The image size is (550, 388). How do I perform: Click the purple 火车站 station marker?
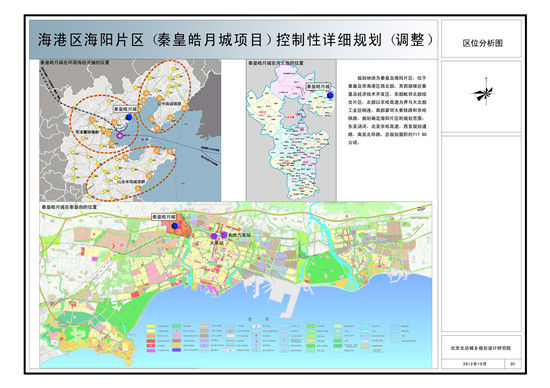[x=214, y=236]
